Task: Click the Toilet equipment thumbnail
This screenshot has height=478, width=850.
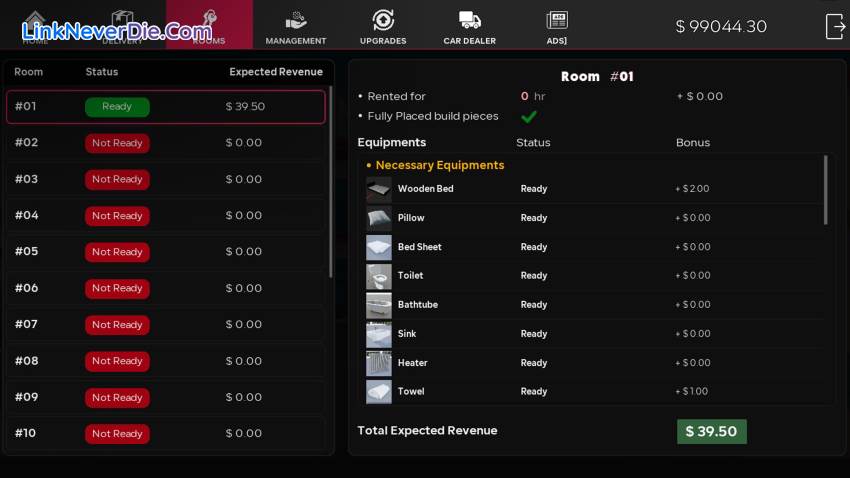Action: [x=379, y=276]
